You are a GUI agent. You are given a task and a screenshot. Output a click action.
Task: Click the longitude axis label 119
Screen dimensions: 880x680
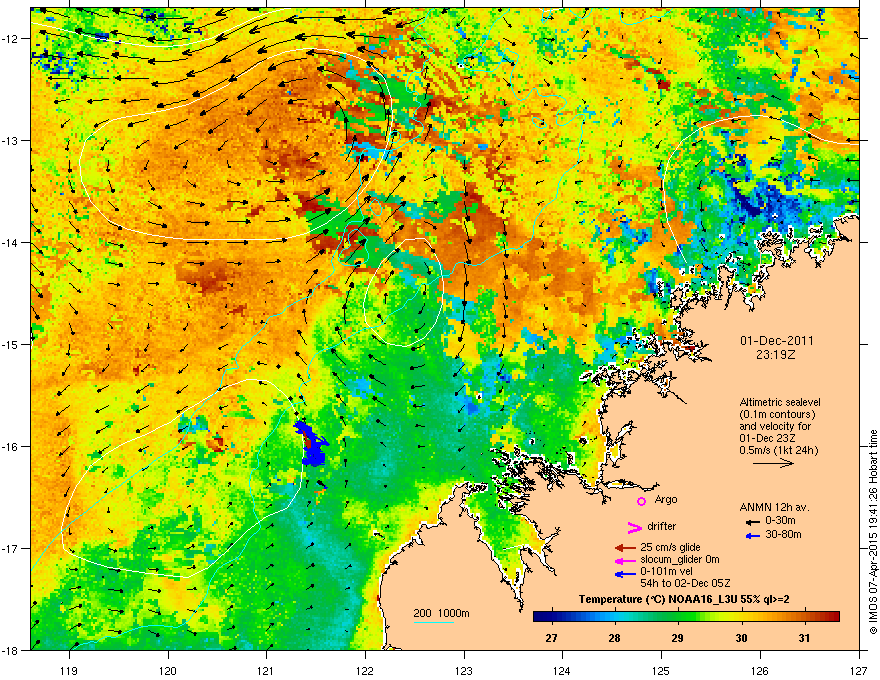click(69, 670)
